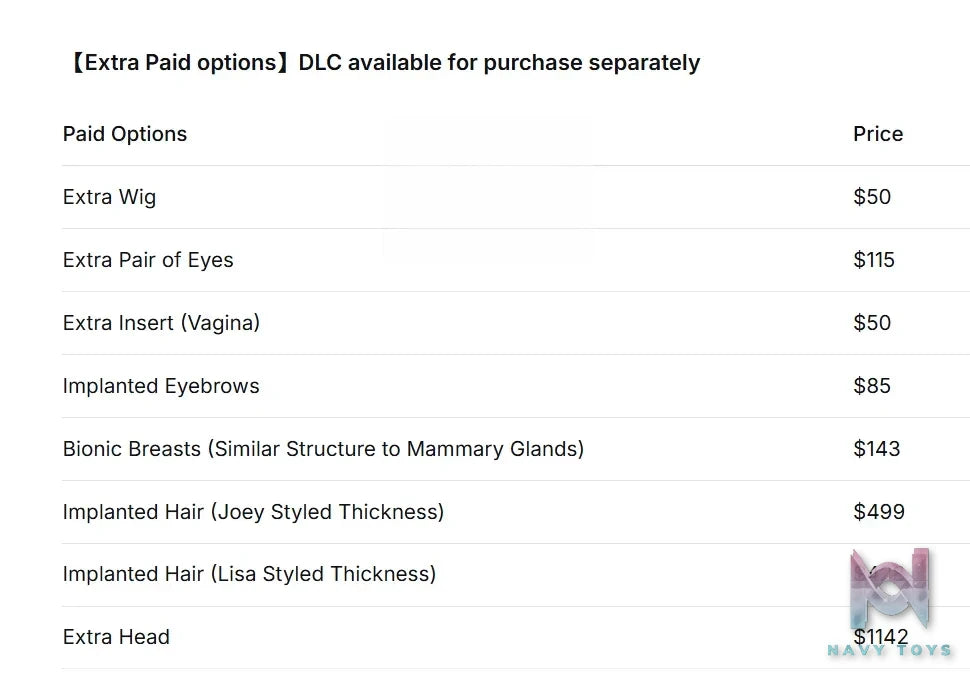Click Implanted Hair (Joey Styled Thickness)
Viewport: 970px width, 676px height.
tap(254, 512)
